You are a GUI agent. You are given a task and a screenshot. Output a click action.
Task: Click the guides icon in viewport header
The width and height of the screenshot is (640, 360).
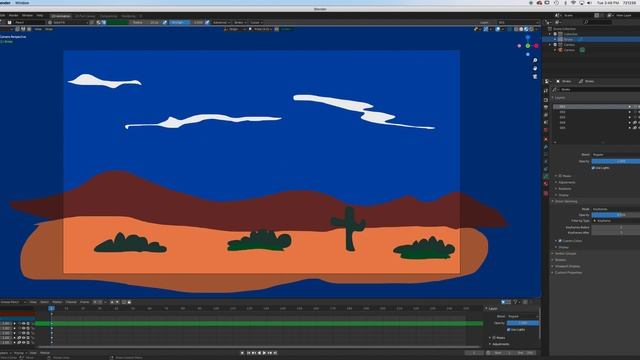(x=277, y=29)
